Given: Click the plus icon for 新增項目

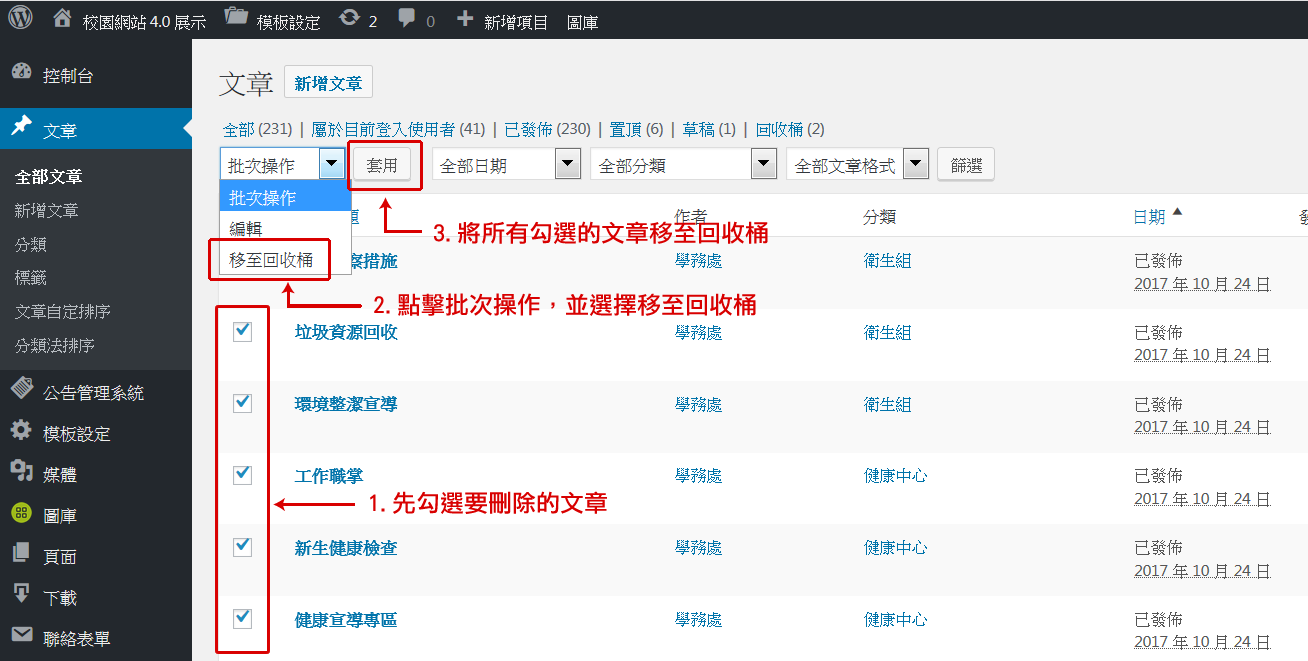Looking at the screenshot, I should coord(465,19).
